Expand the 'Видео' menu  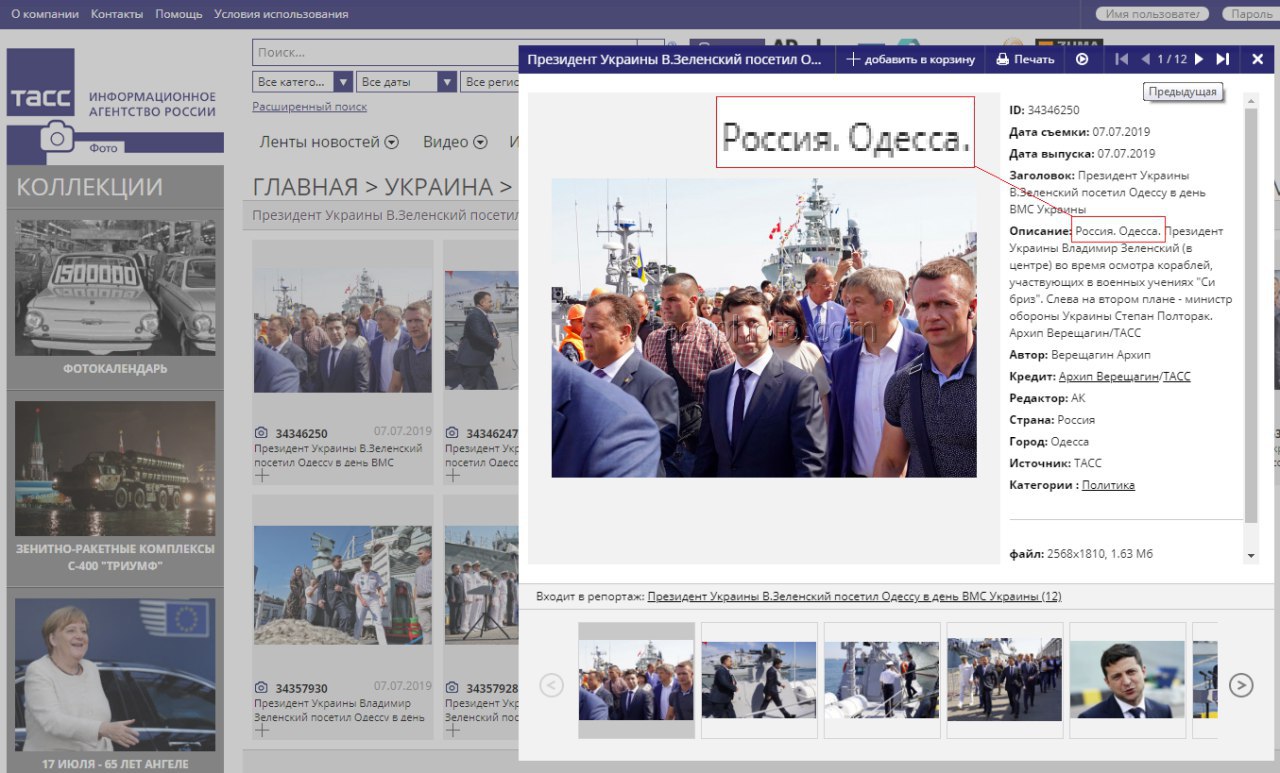[x=455, y=142]
